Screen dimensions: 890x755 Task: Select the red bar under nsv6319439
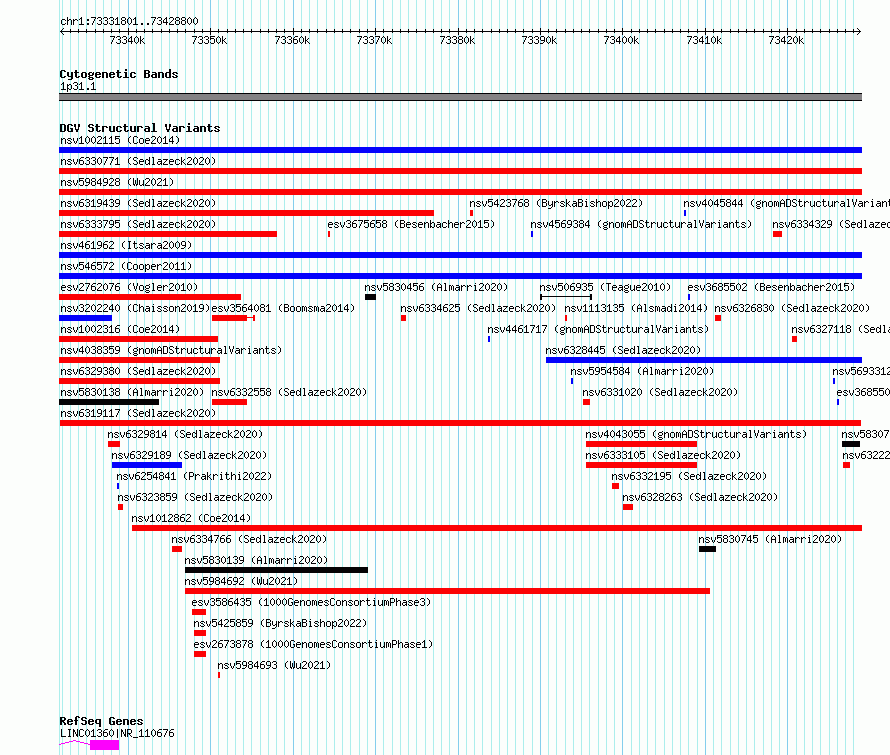tap(246, 213)
